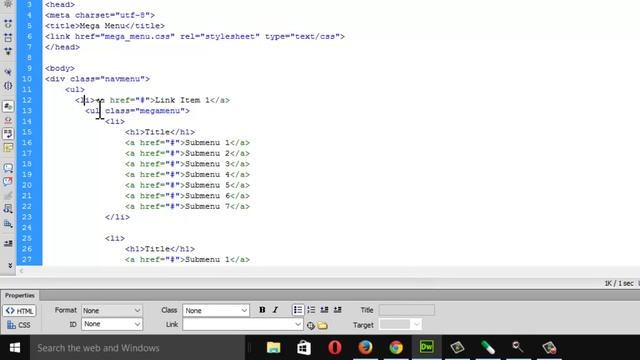Toggle Syntax Error Alerts in info bar

[8, 147]
